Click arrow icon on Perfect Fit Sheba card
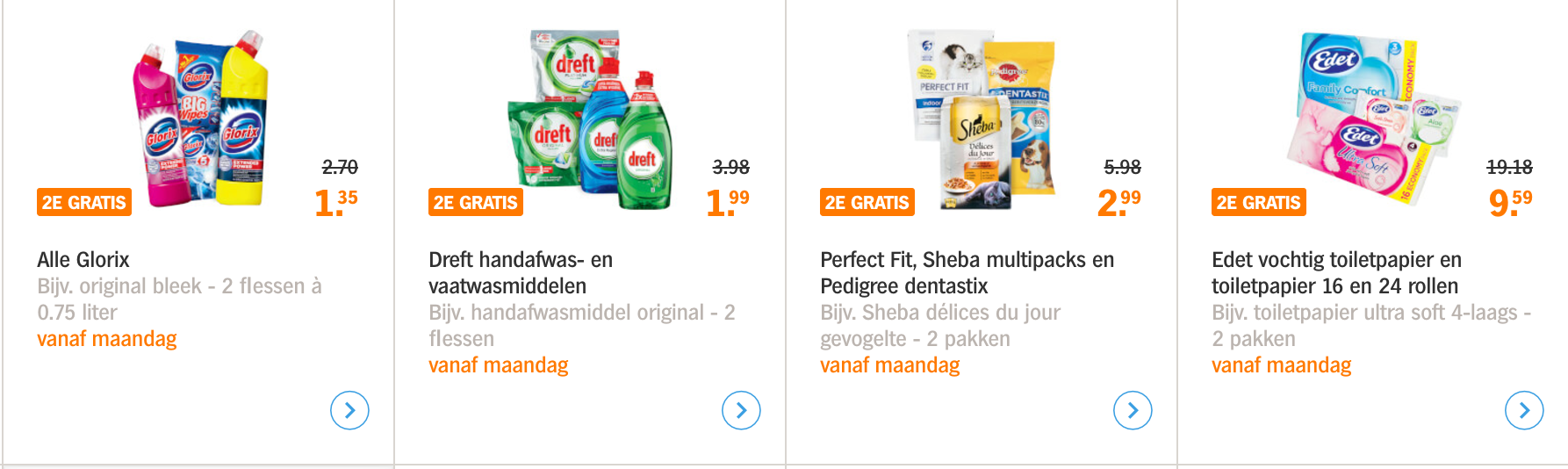1568x469 pixels. coord(1133,410)
